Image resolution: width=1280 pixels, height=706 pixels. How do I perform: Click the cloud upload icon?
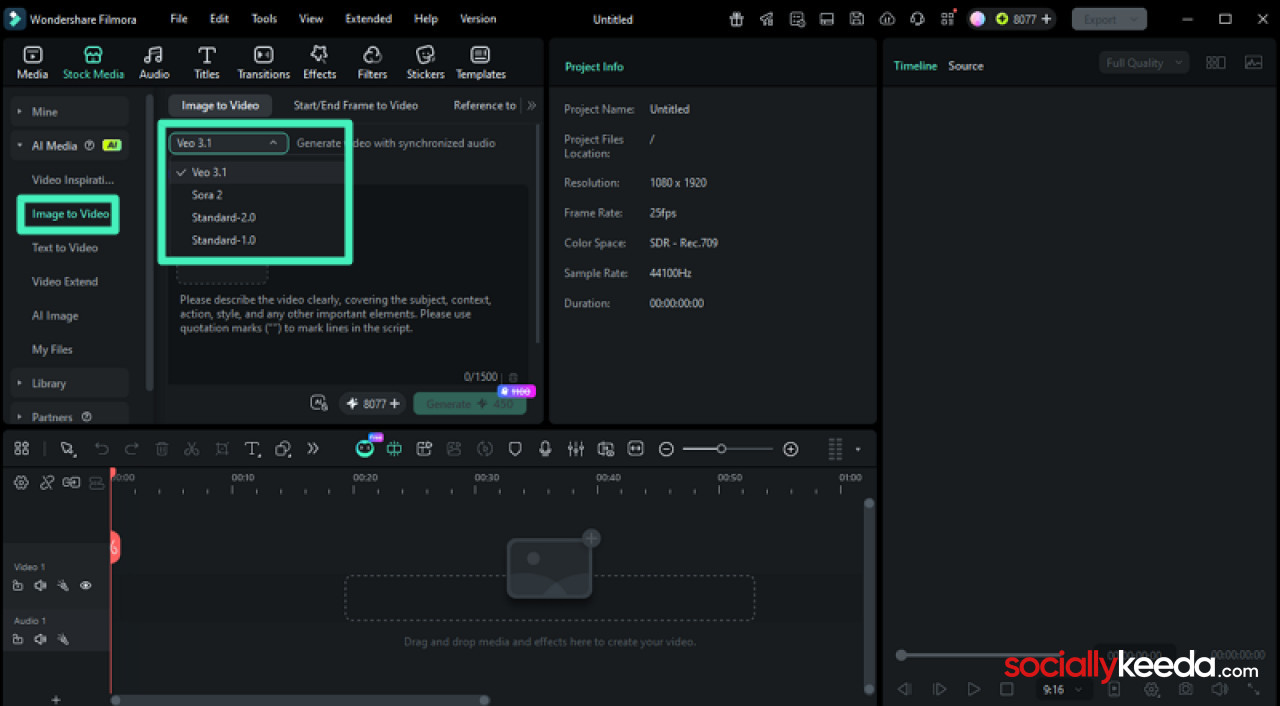point(887,19)
